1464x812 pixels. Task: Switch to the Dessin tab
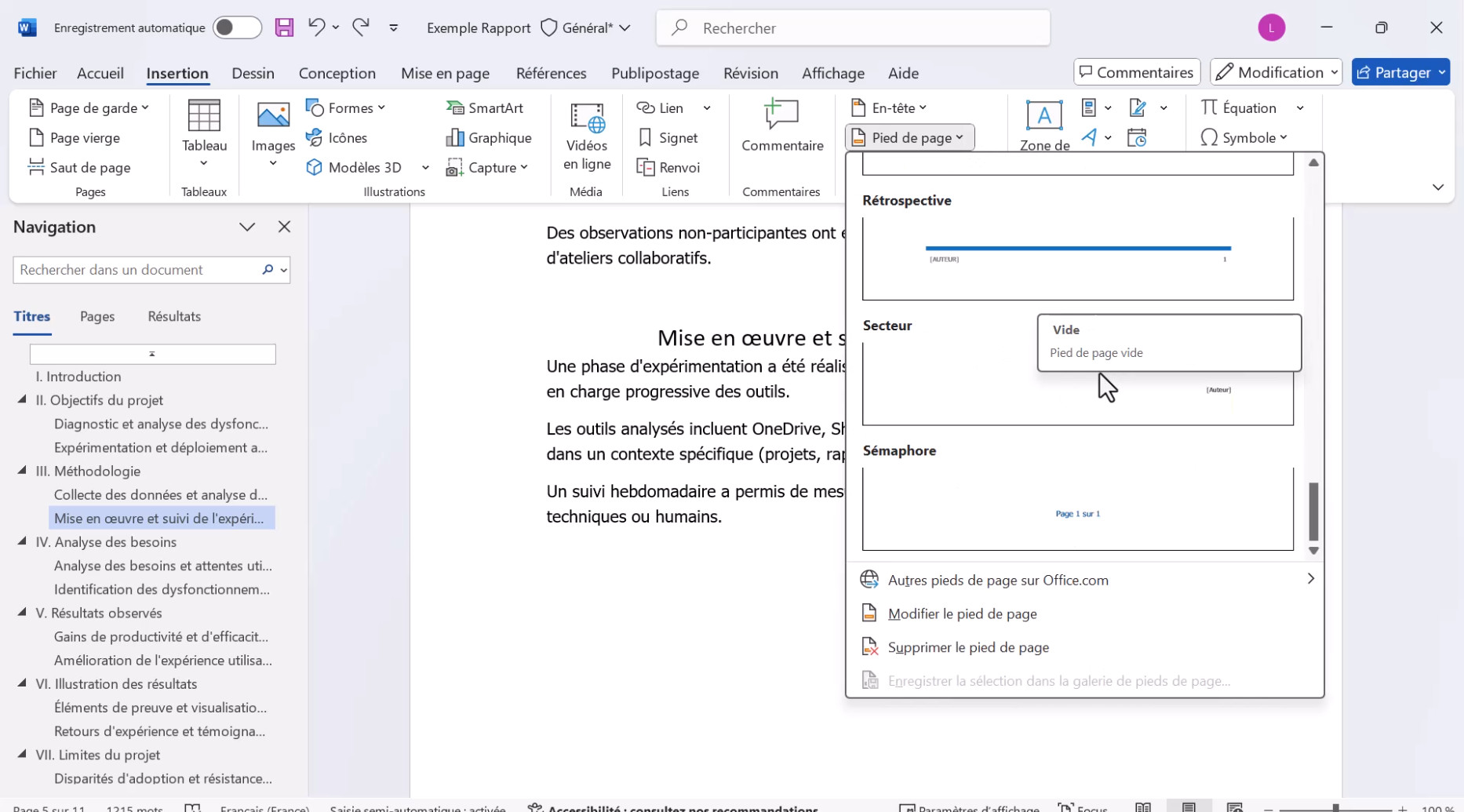(x=253, y=73)
